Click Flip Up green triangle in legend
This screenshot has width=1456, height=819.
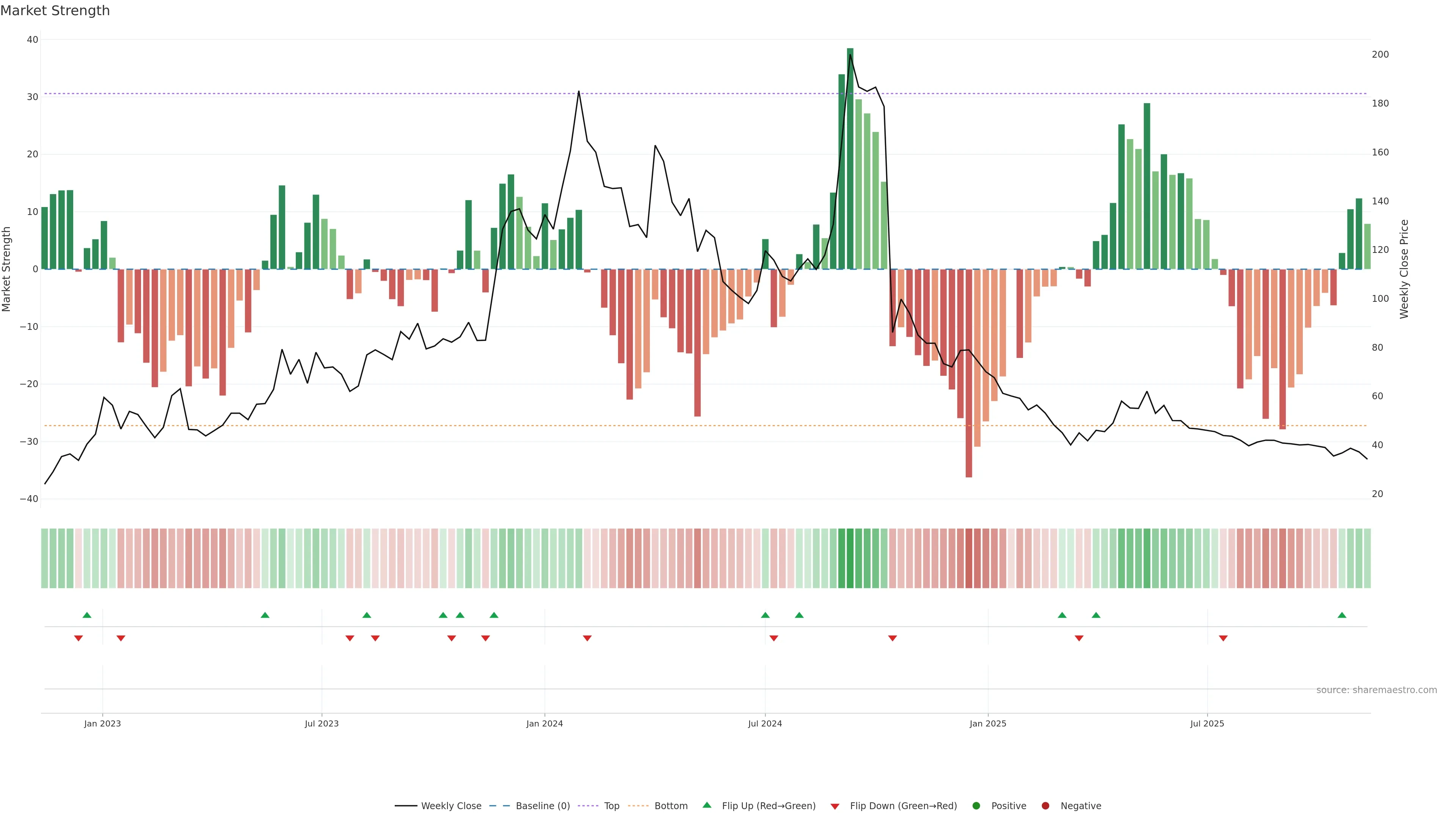(x=706, y=805)
